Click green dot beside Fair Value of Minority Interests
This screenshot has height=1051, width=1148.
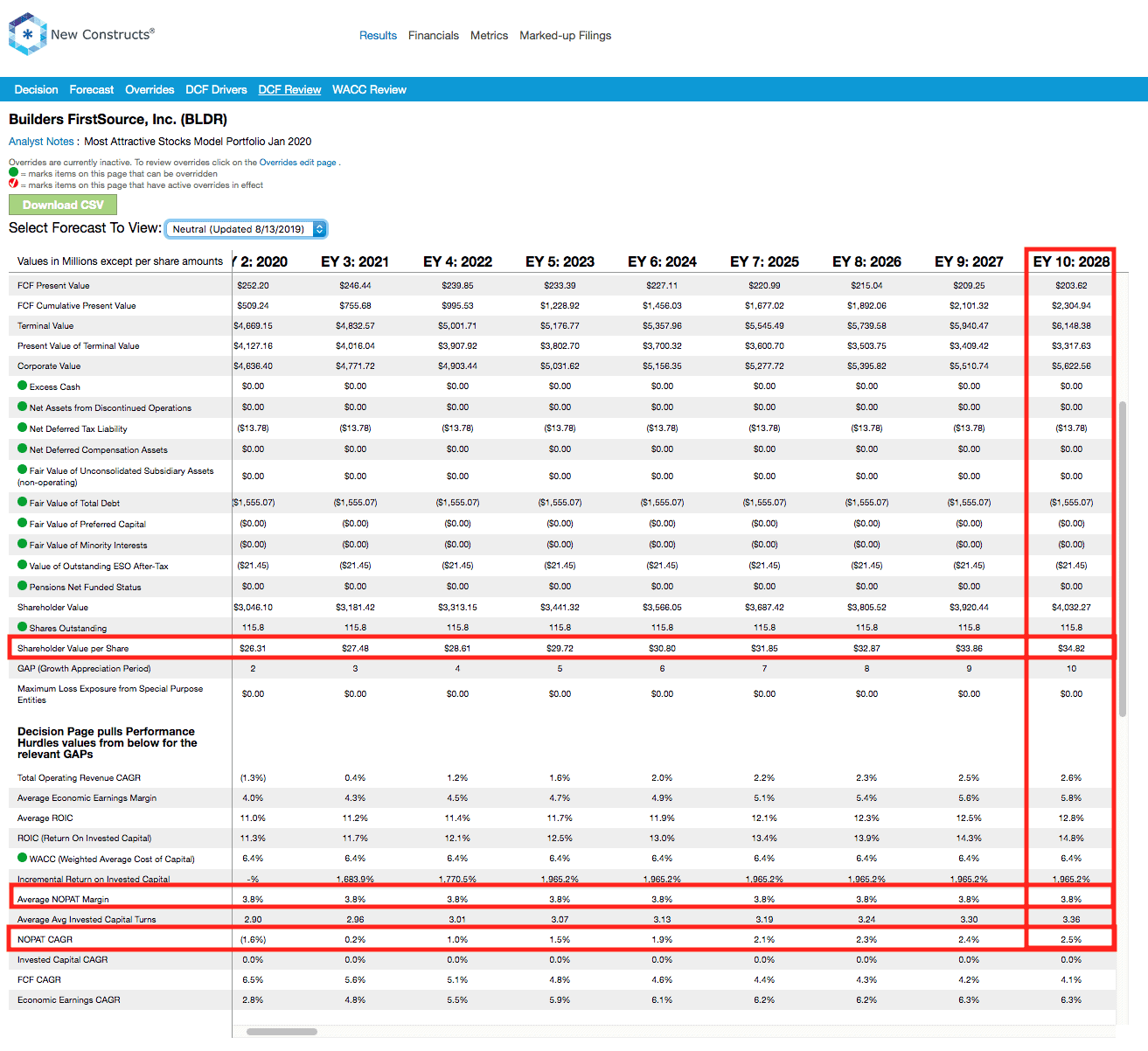point(23,544)
